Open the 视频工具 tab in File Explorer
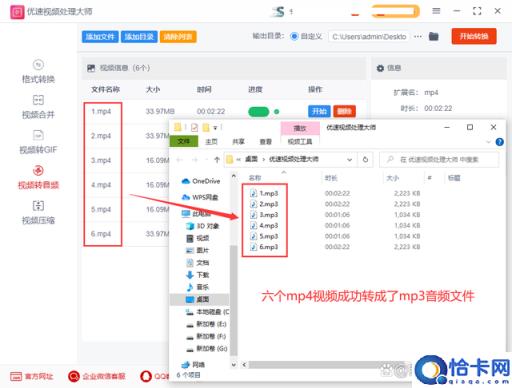Image resolution: width=512 pixels, height=388 pixels. [300, 142]
